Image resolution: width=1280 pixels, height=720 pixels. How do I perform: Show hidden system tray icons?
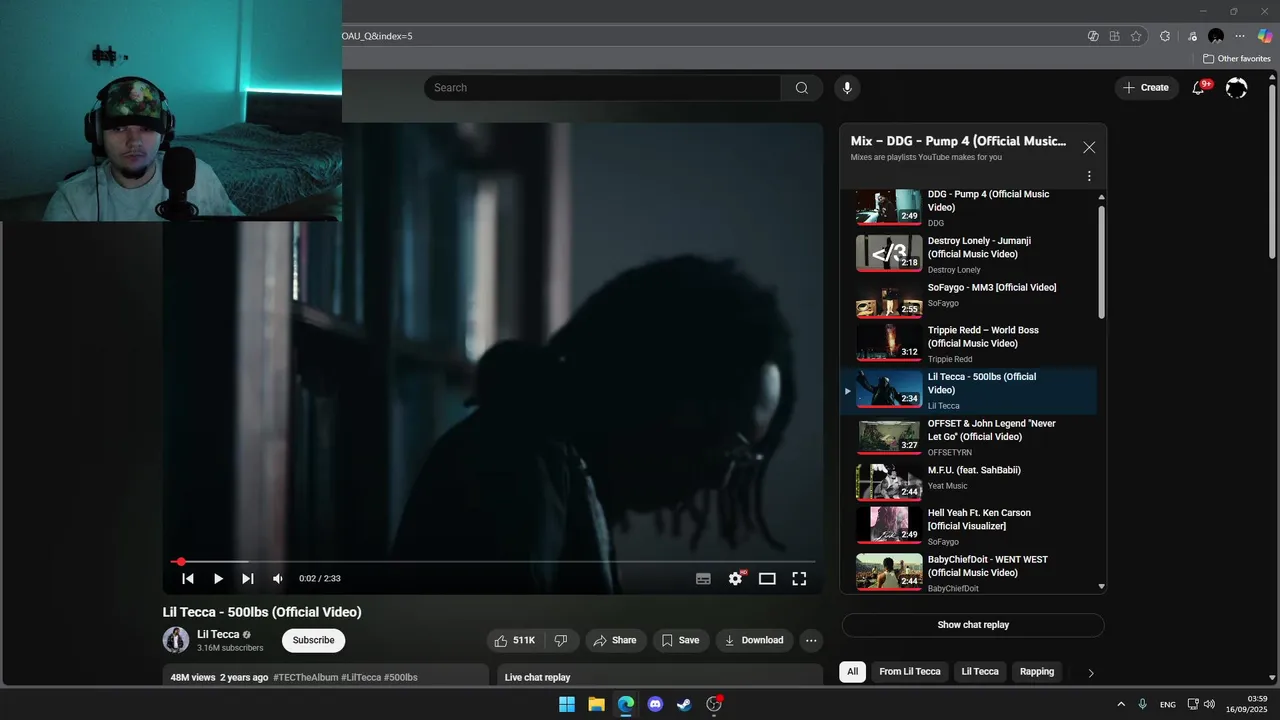point(1120,704)
